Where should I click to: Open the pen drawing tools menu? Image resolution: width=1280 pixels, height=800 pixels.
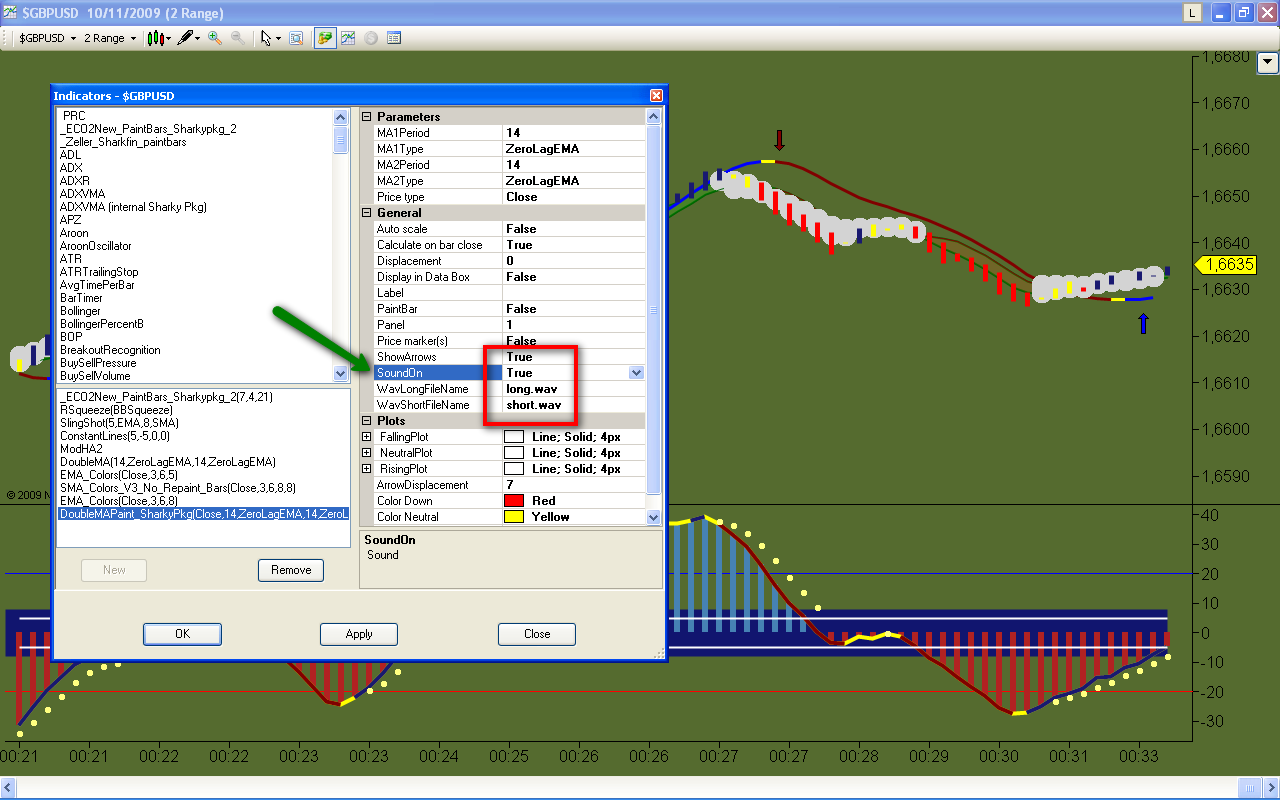coord(188,38)
